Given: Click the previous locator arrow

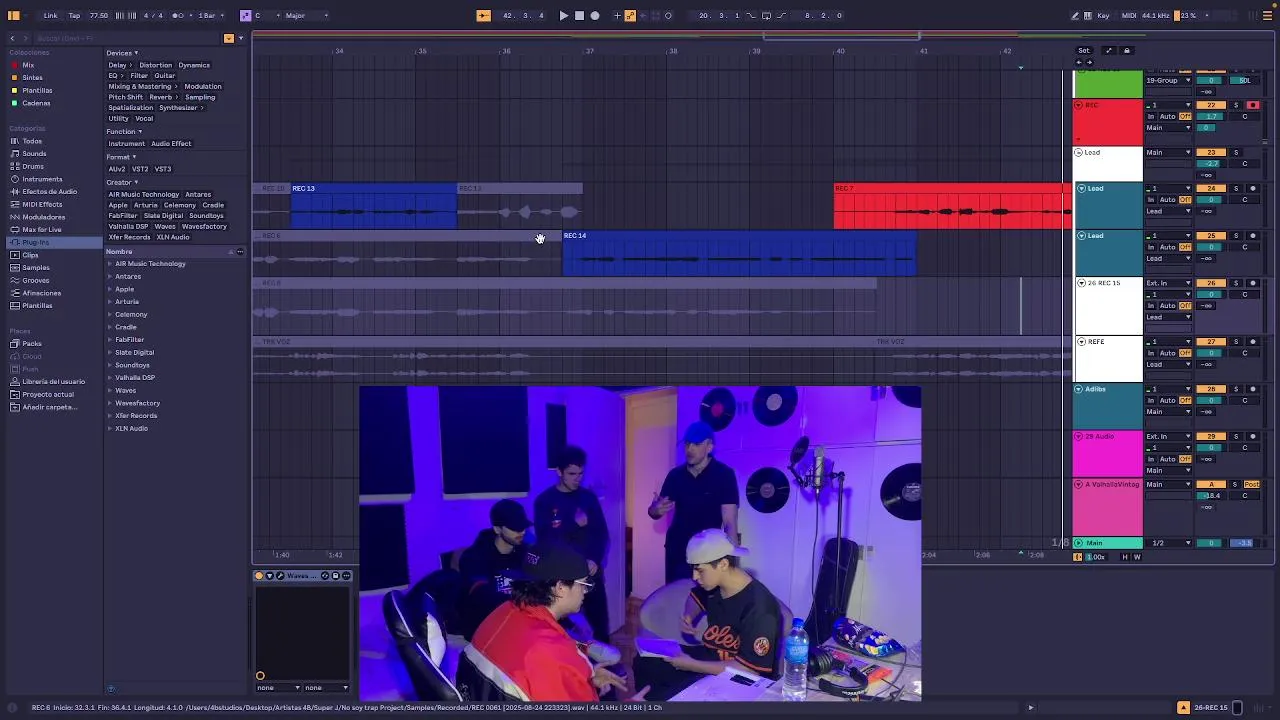Looking at the screenshot, I should coord(1078,62).
